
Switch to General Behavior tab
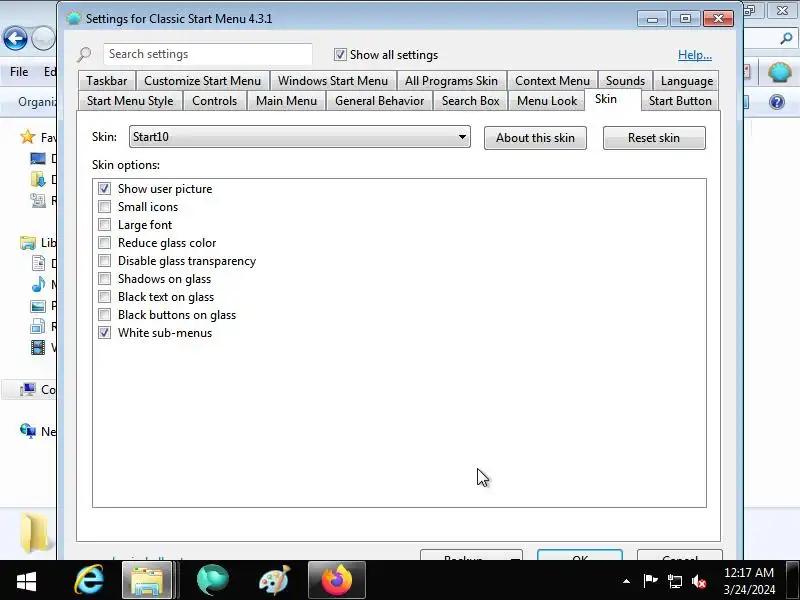380,101
